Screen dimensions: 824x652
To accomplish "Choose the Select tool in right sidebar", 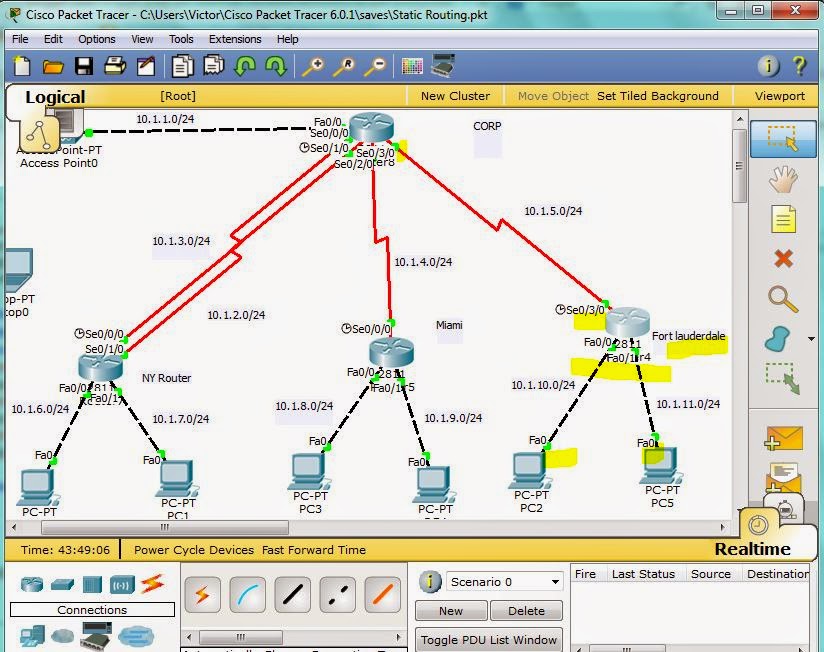I will (x=783, y=139).
